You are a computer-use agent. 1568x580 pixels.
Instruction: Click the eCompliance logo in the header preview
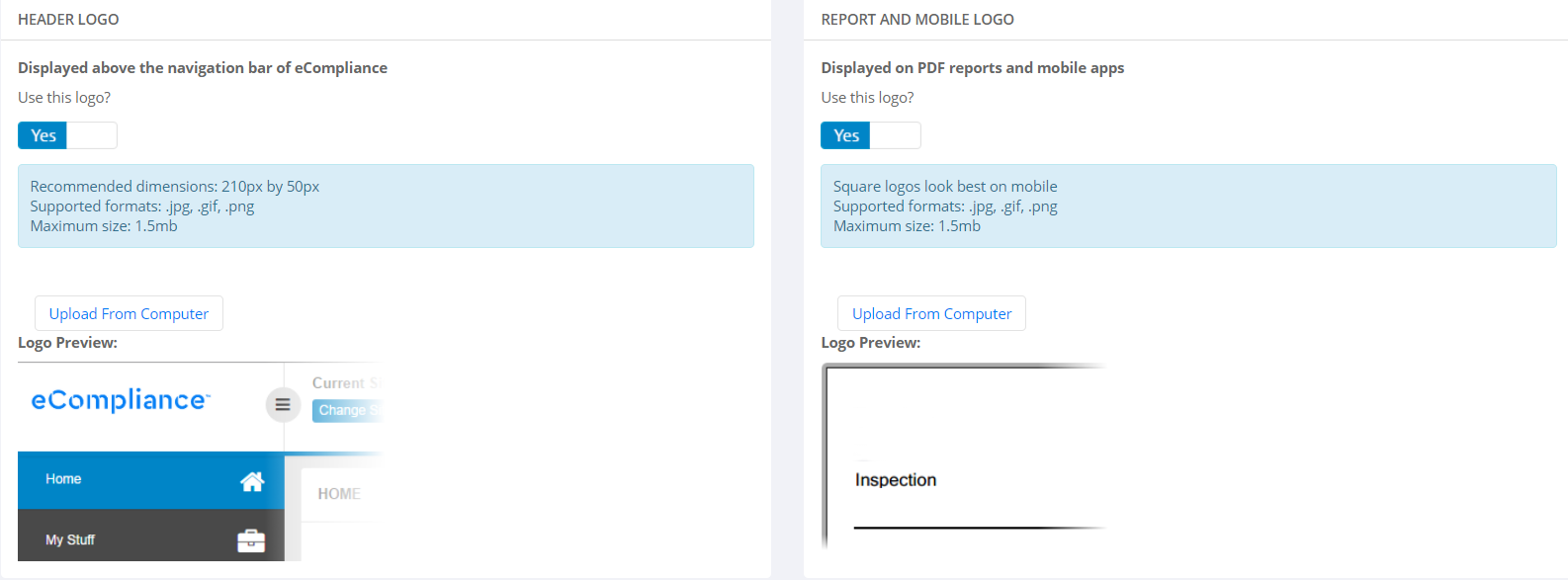pos(121,400)
